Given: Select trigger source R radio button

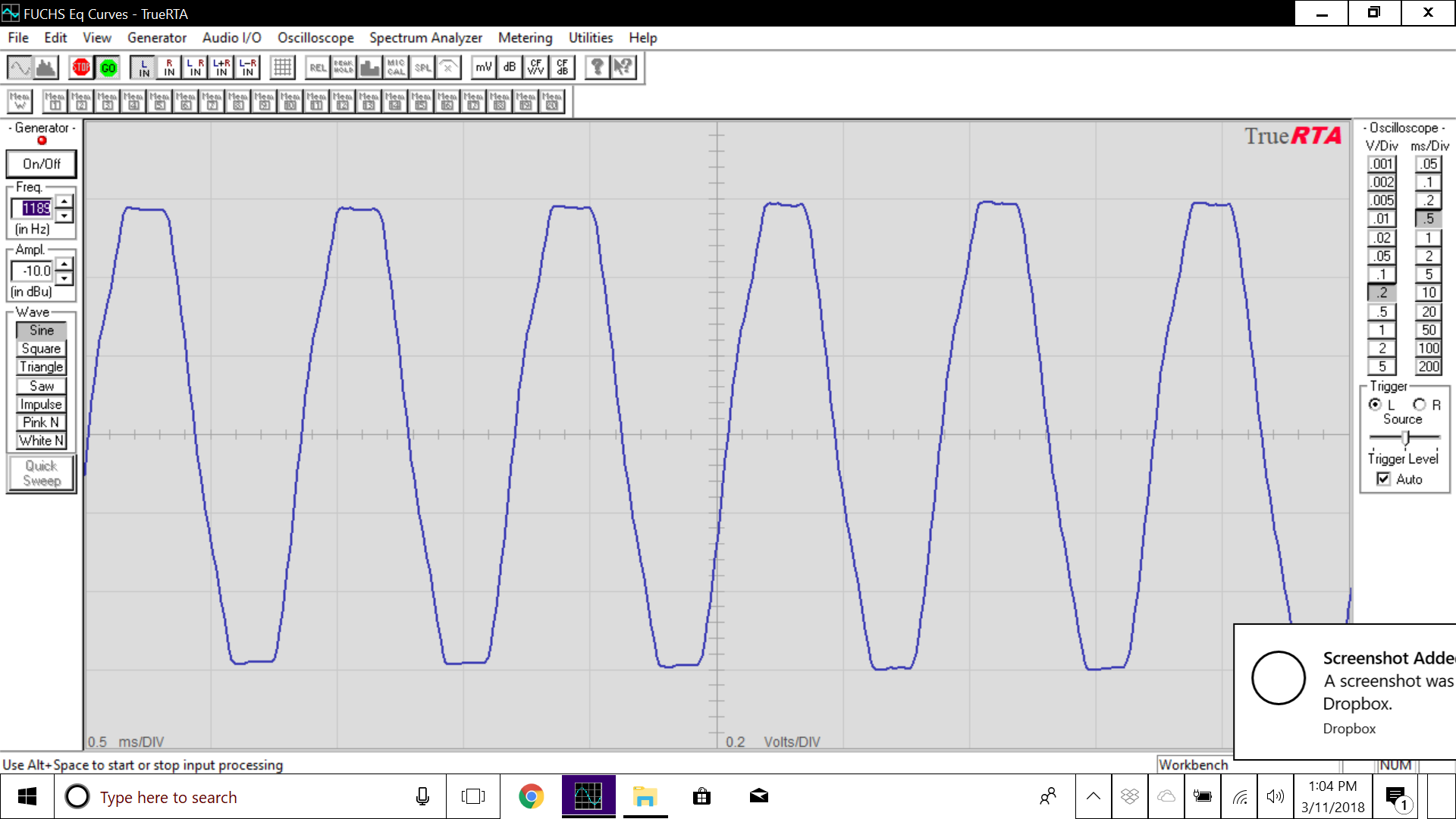Looking at the screenshot, I should (1419, 404).
